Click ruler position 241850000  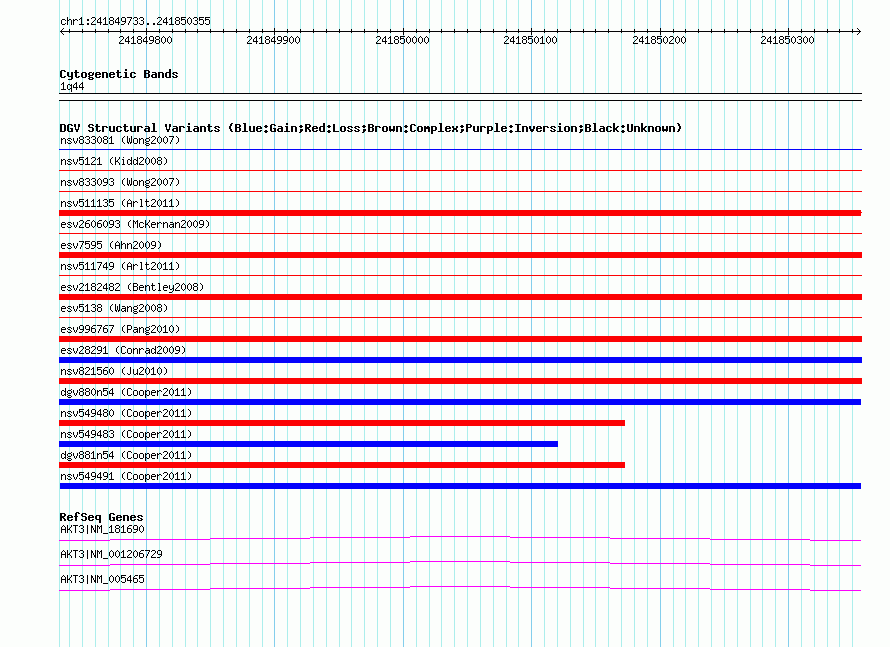pos(402,40)
